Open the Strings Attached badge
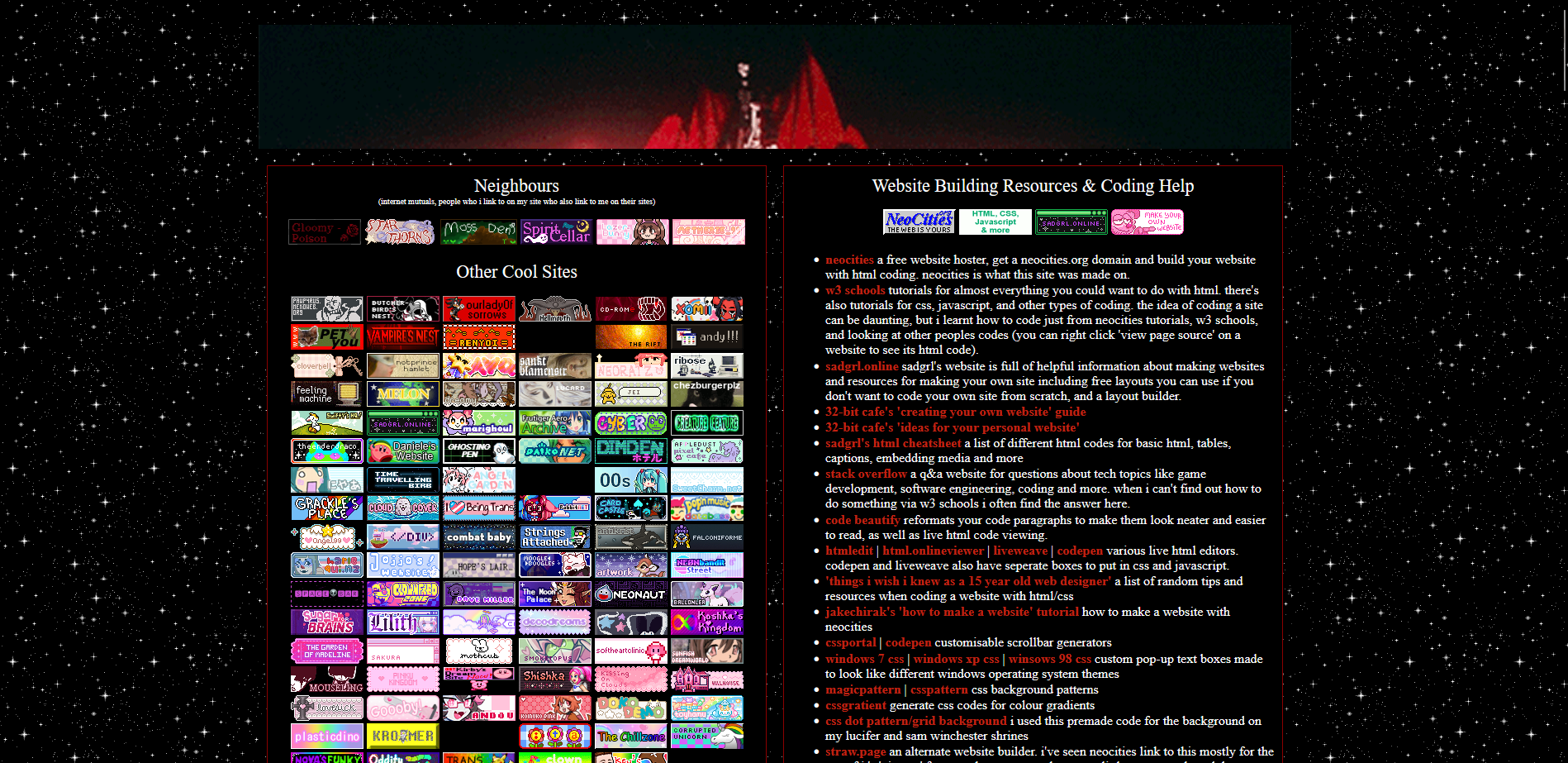The height and width of the screenshot is (763, 1568). click(555, 537)
